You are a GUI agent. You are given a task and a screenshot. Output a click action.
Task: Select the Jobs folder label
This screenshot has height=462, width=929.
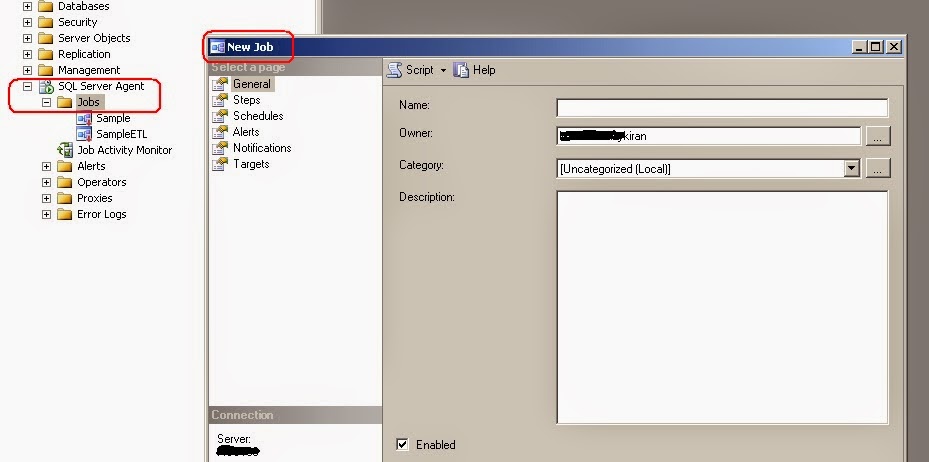[x=88, y=102]
